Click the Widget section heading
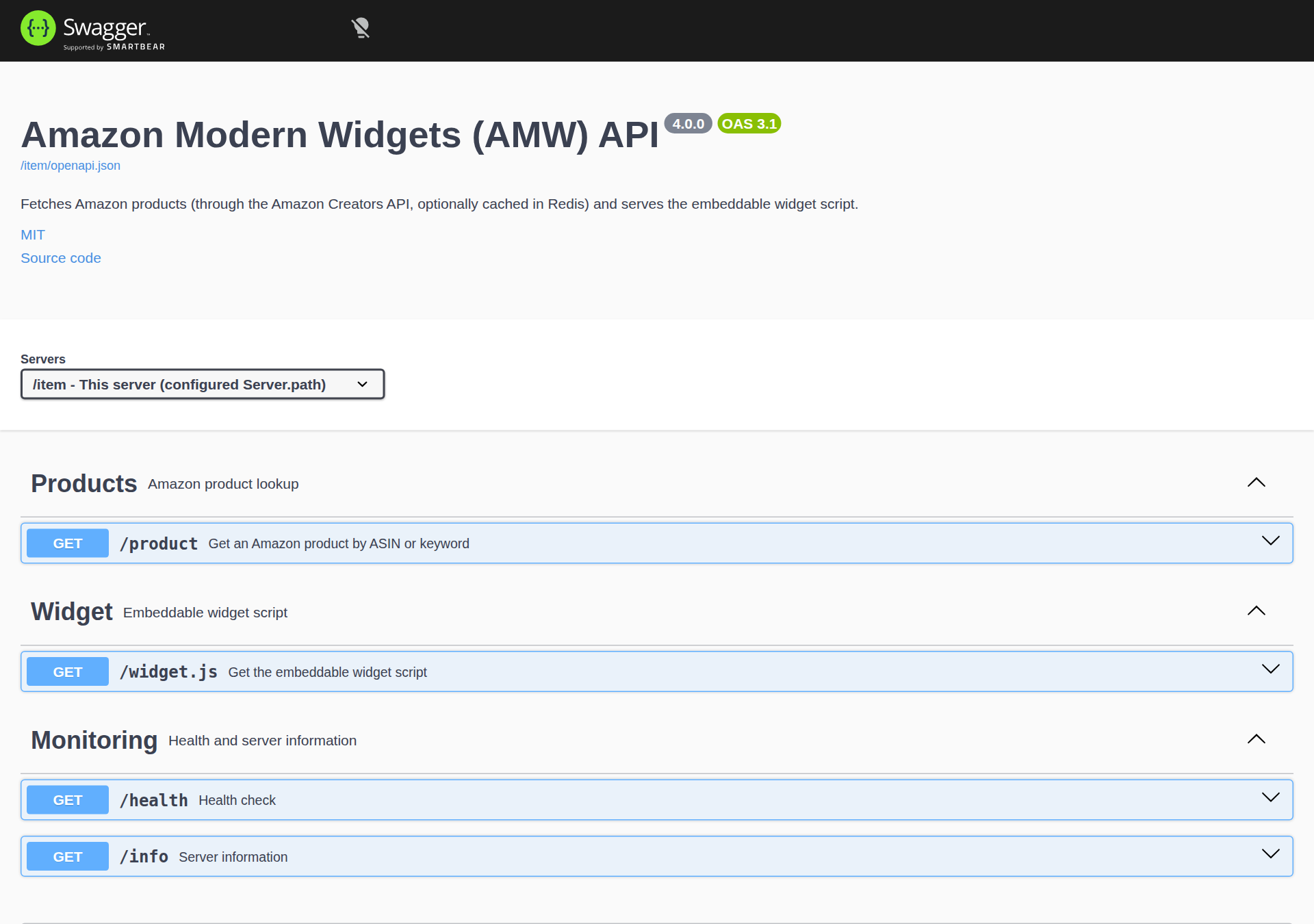The height and width of the screenshot is (924, 1314). click(x=72, y=612)
